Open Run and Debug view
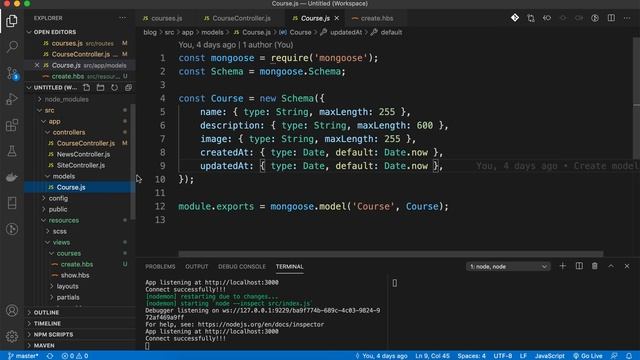640x360 pixels. (x=12, y=99)
